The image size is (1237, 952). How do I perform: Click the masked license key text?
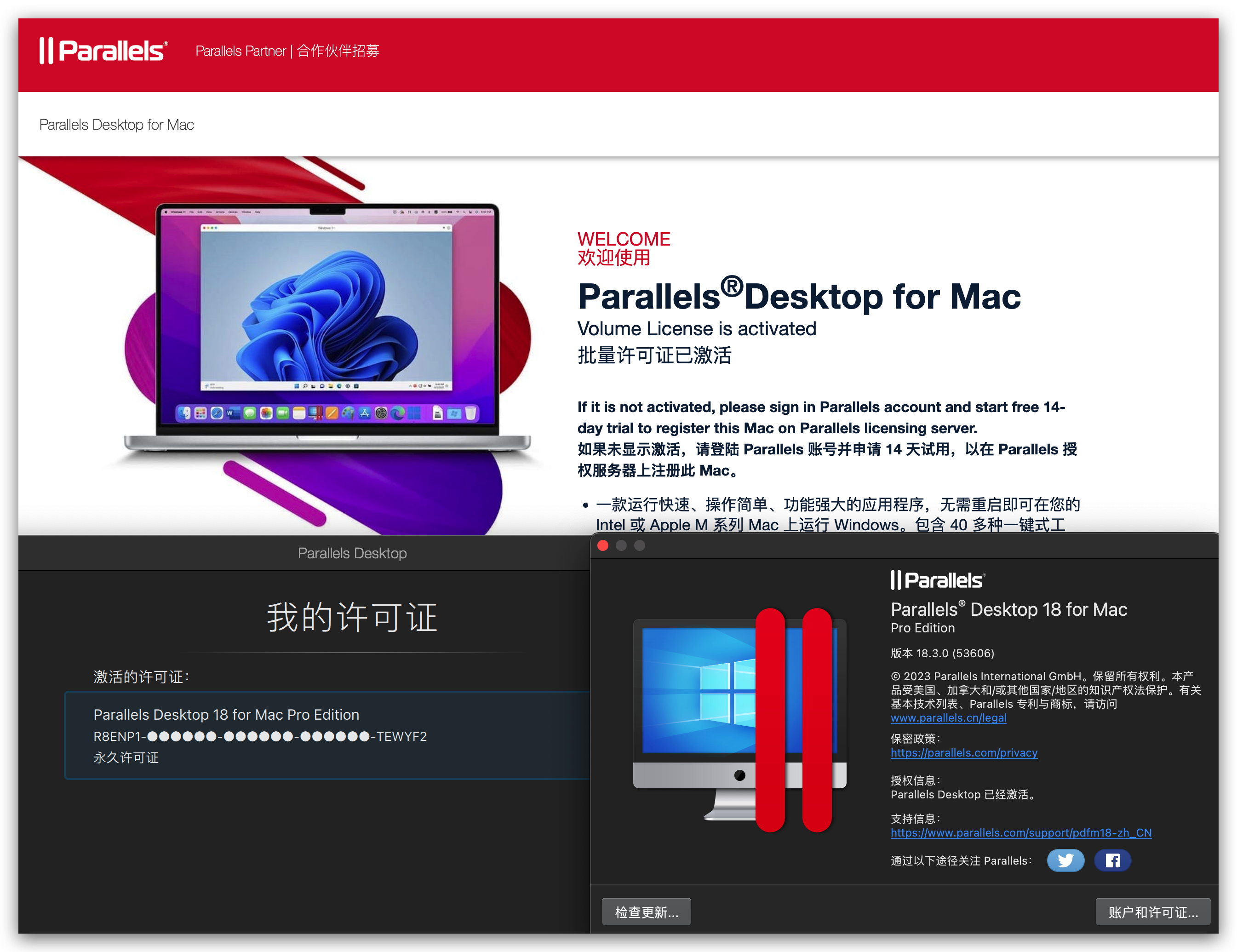point(260,736)
